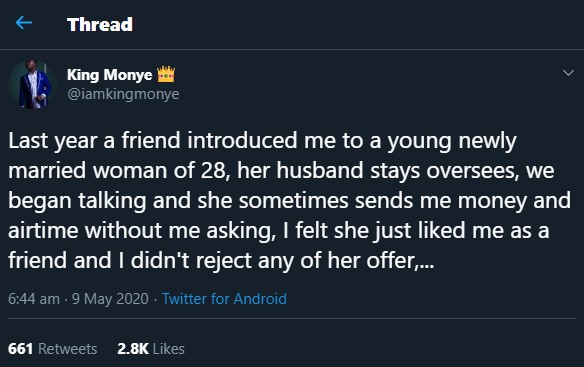Screen dimensions: 584x367
Task: Open the tweet options chevron menu
Action: coord(568,73)
